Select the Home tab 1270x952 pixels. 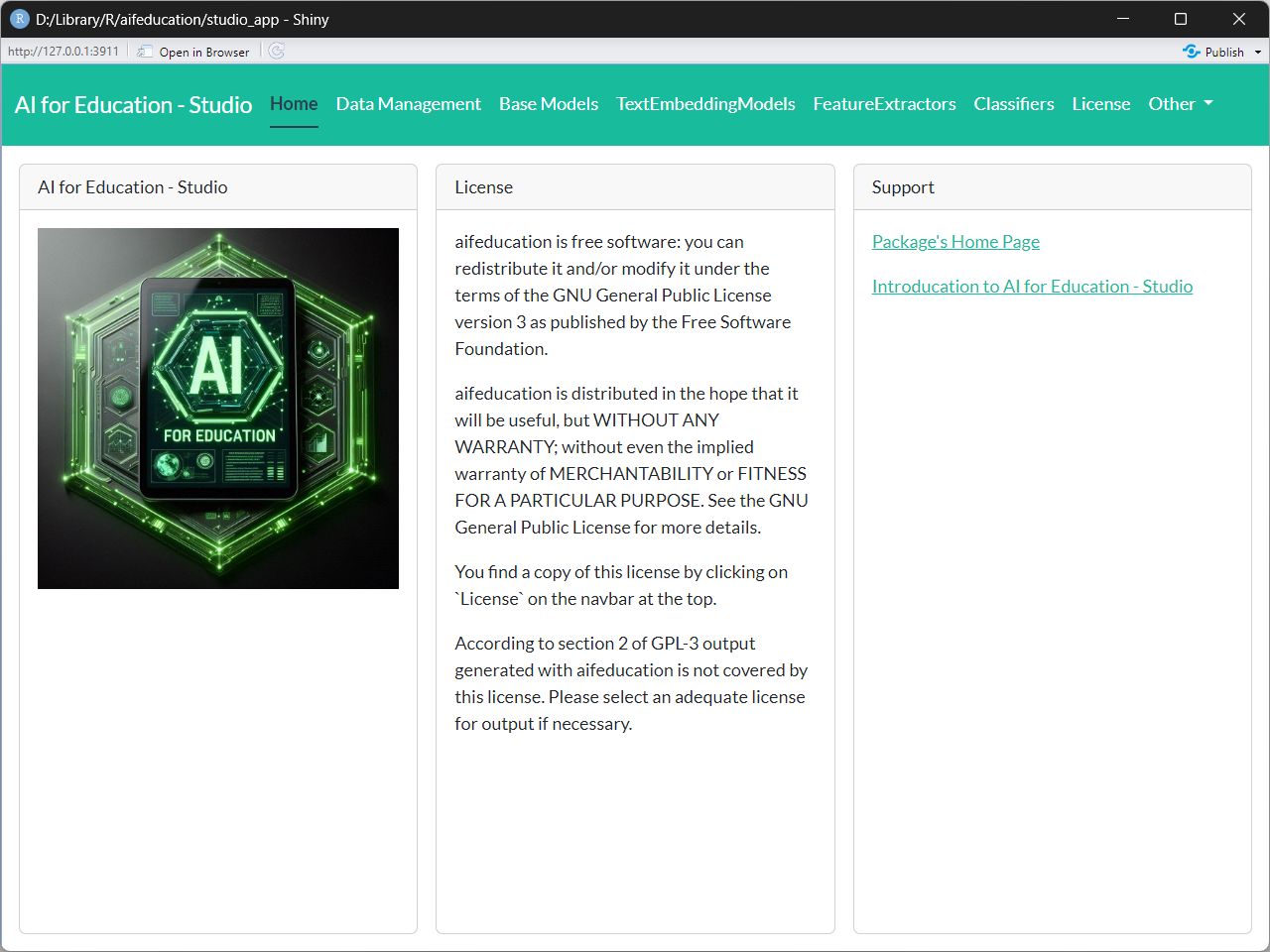pyautogui.click(x=294, y=104)
